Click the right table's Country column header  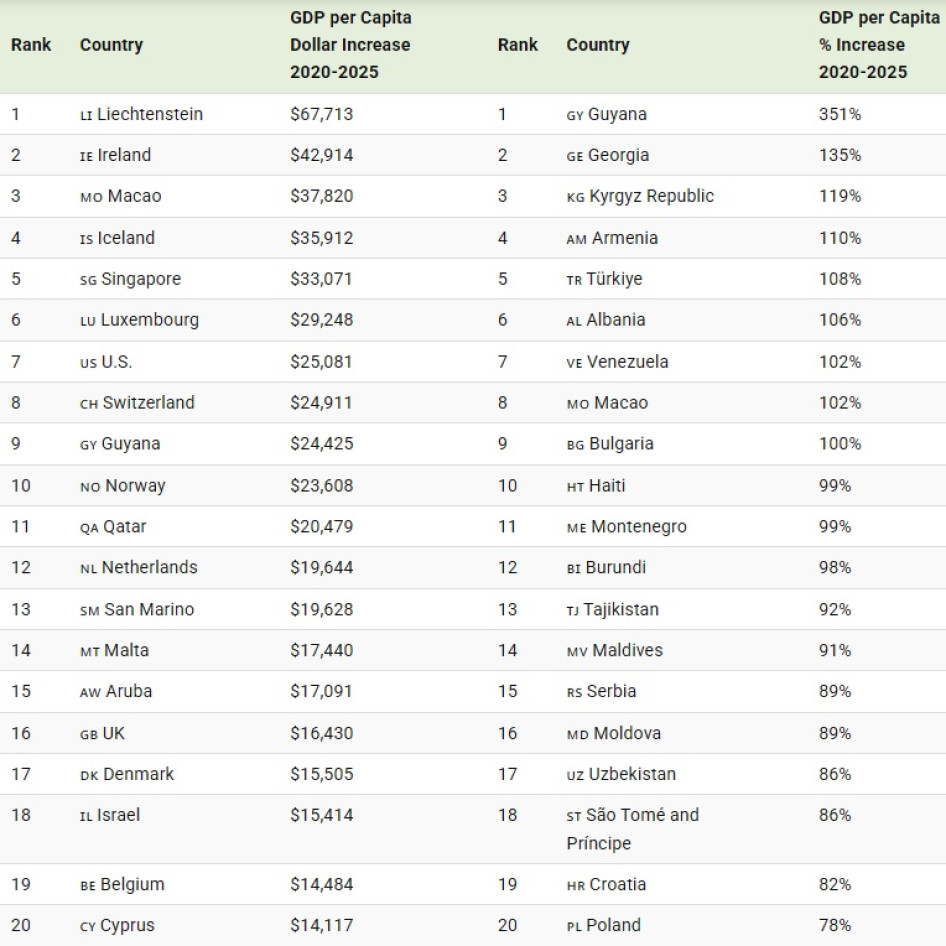[598, 45]
